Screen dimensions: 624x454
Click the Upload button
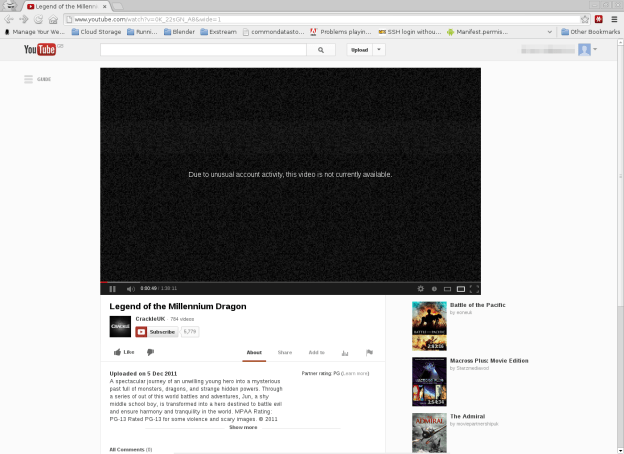point(359,50)
